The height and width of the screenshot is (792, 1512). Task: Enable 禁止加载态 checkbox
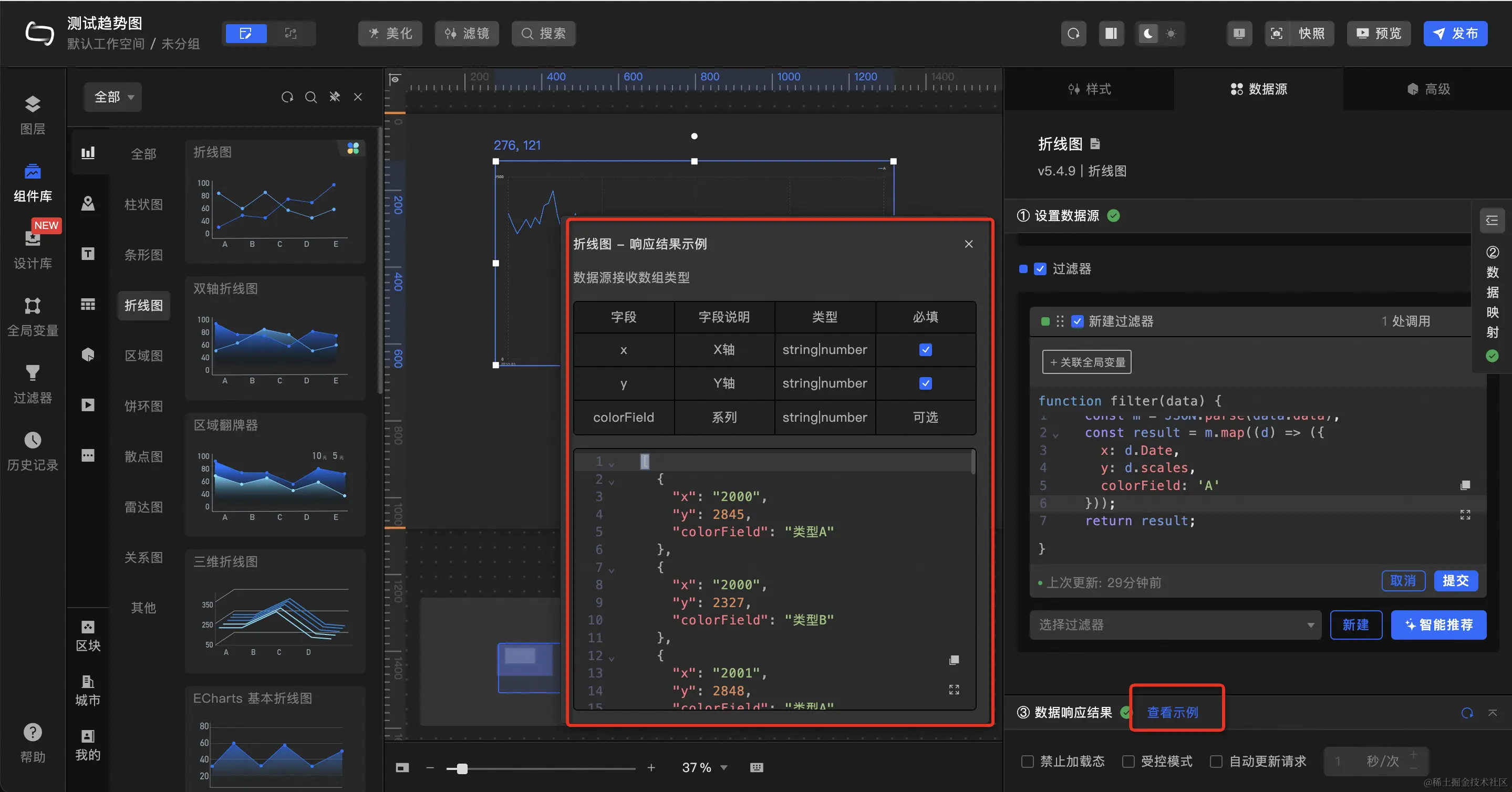(x=1027, y=761)
